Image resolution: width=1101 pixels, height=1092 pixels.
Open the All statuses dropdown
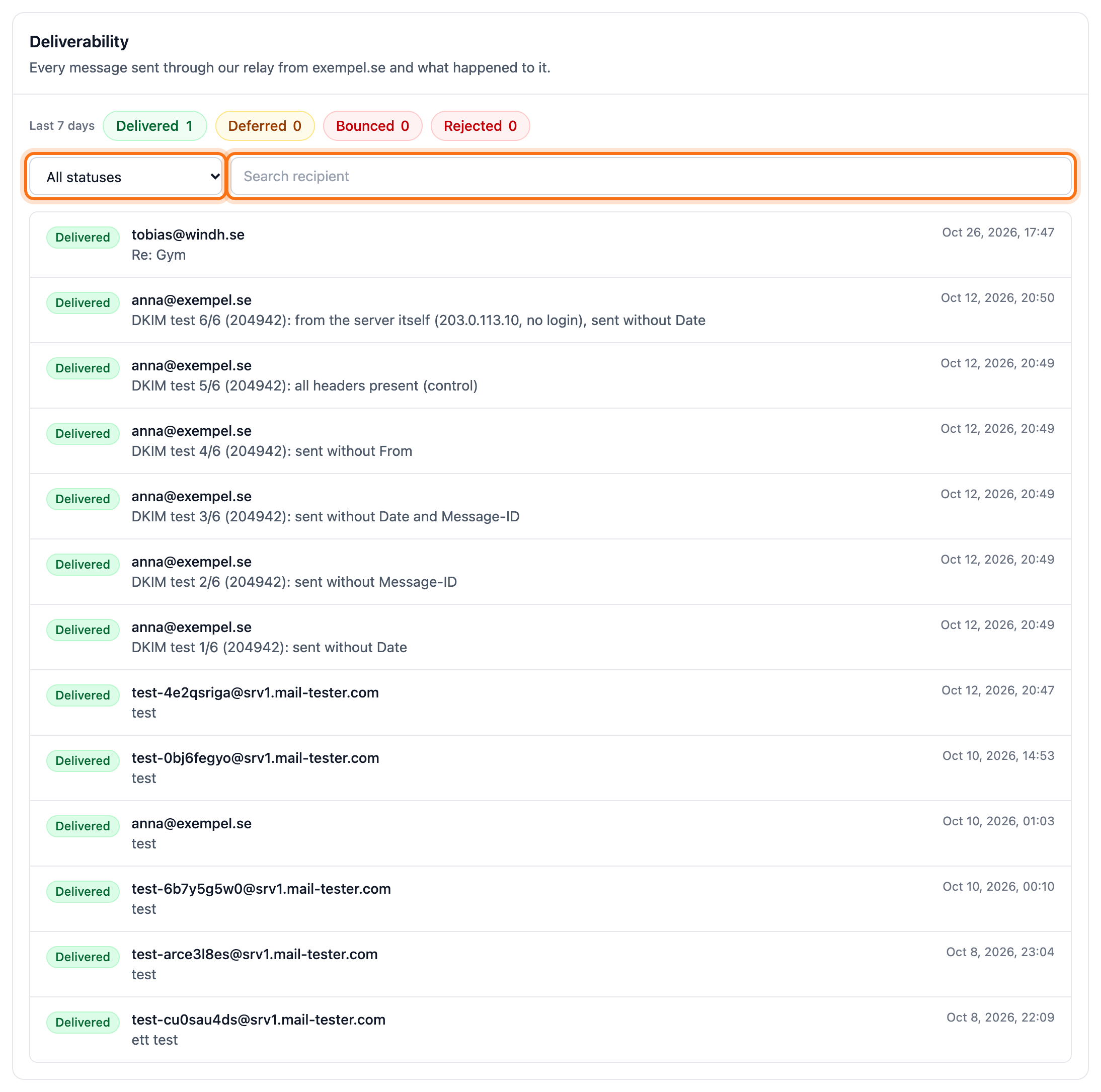(125, 177)
